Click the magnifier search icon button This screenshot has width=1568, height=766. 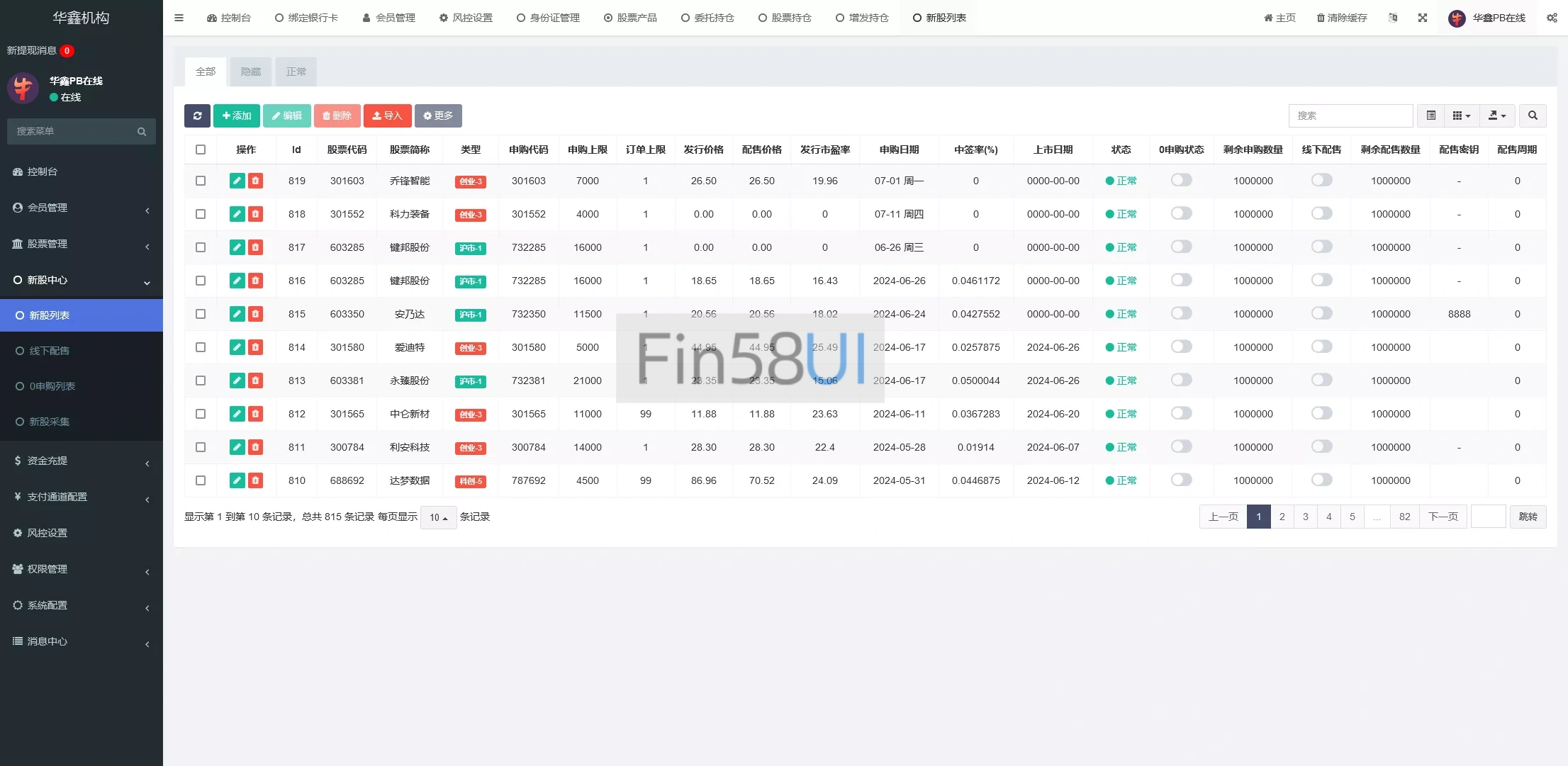tap(1533, 116)
